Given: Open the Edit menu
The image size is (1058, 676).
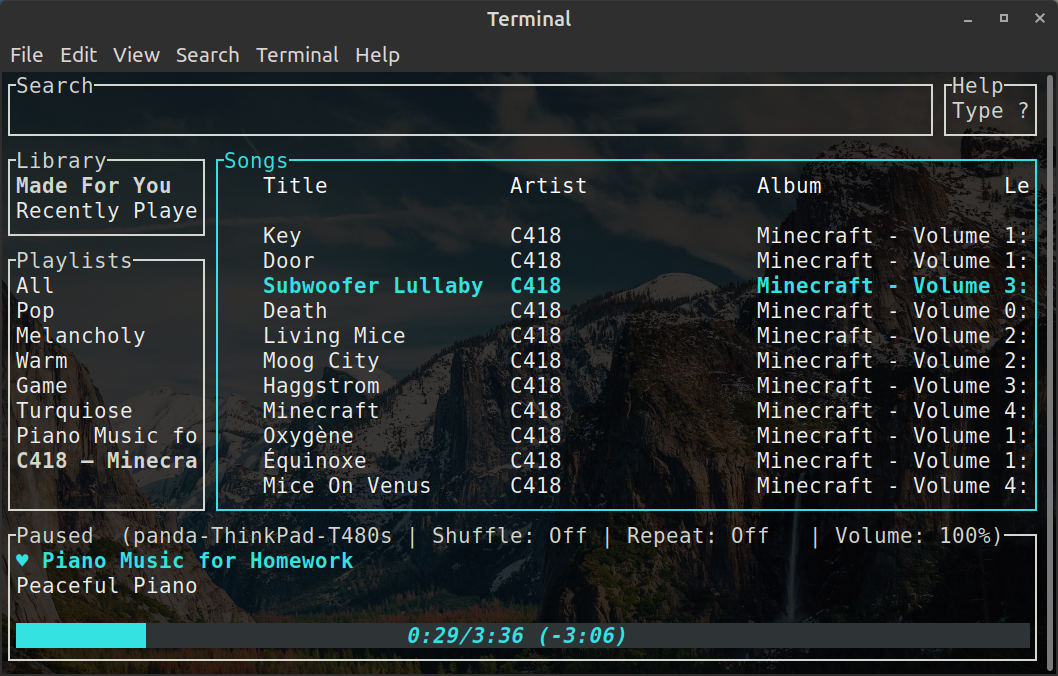Looking at the screenshot, I should pos(78,55).
